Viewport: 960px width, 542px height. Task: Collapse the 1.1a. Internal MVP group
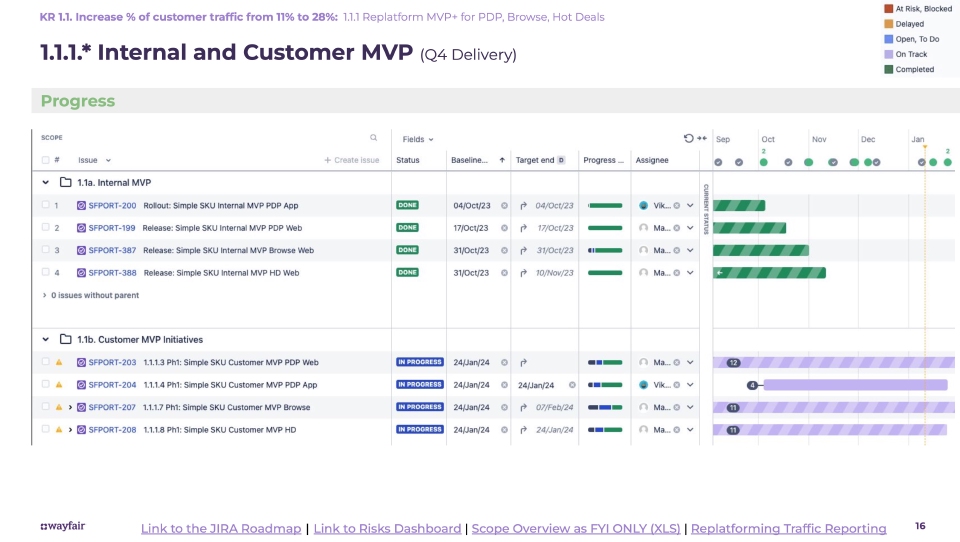[45, 183]
